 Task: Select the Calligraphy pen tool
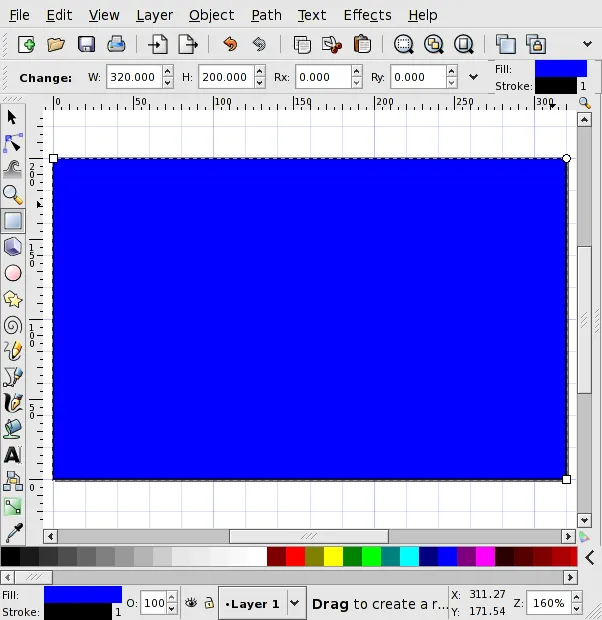pos(13,403)
